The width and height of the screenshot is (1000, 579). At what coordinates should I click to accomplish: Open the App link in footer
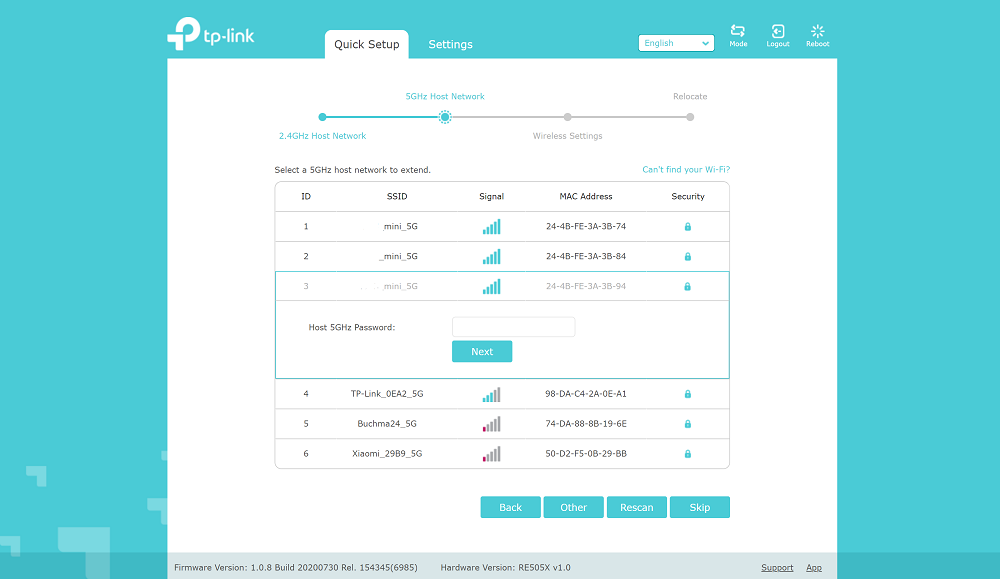[x=814, y=568]
